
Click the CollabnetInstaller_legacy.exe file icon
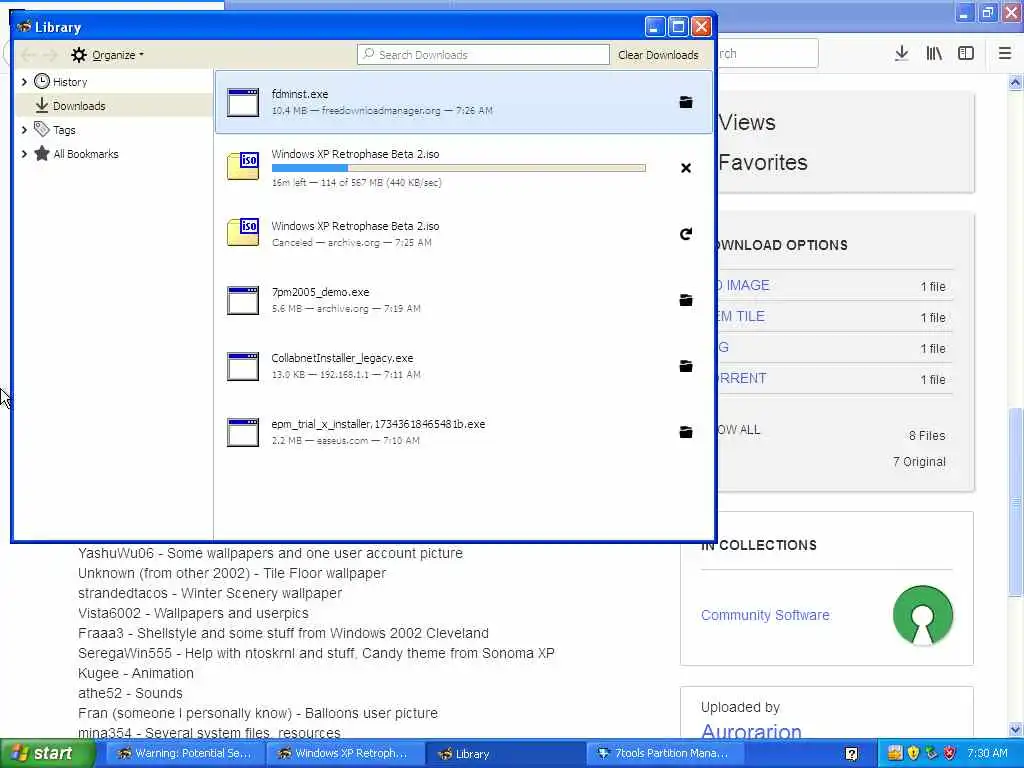[243, 366]
